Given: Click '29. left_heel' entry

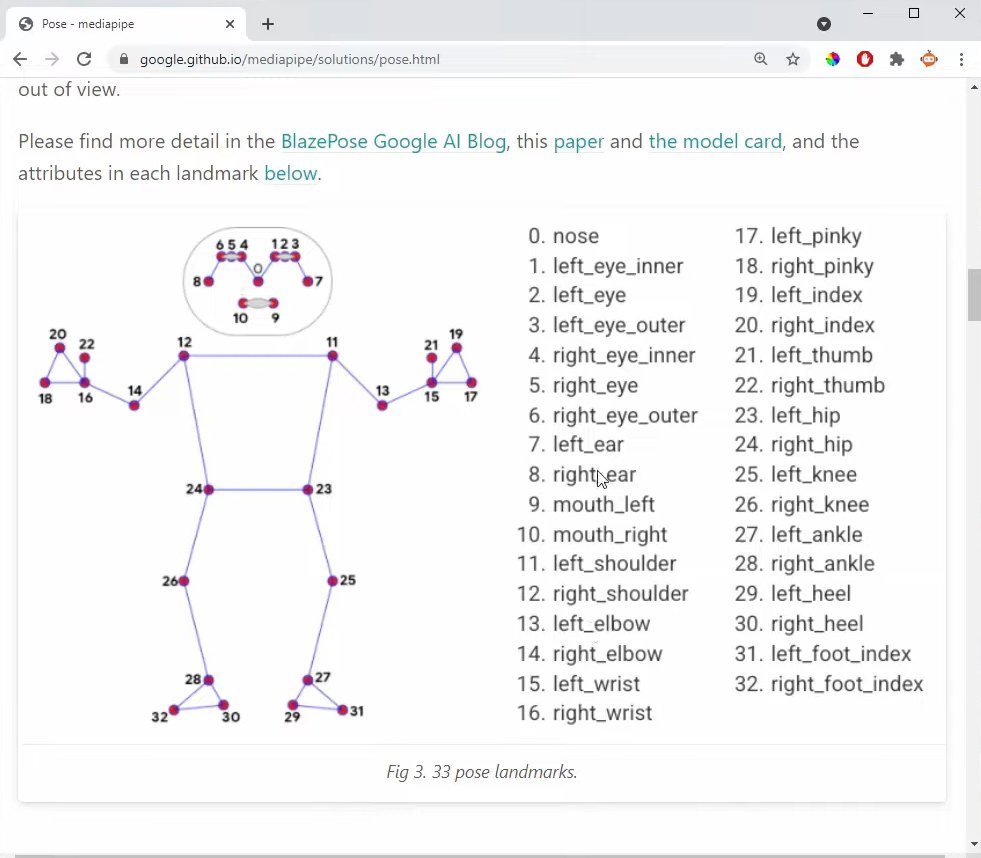Looking at the screenshot, I should [x=793, y=594].
